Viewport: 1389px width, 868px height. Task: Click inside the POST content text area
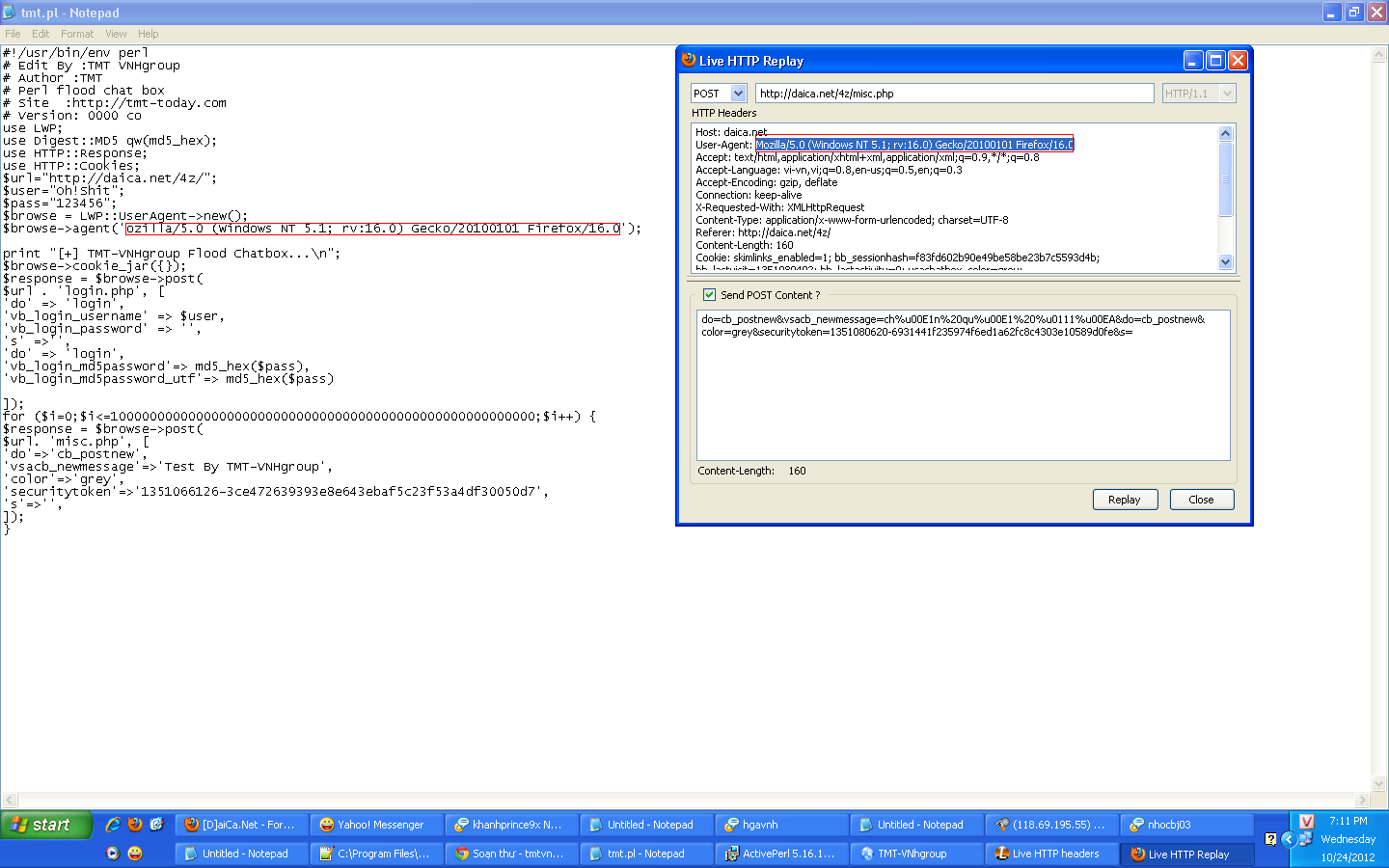963,386
